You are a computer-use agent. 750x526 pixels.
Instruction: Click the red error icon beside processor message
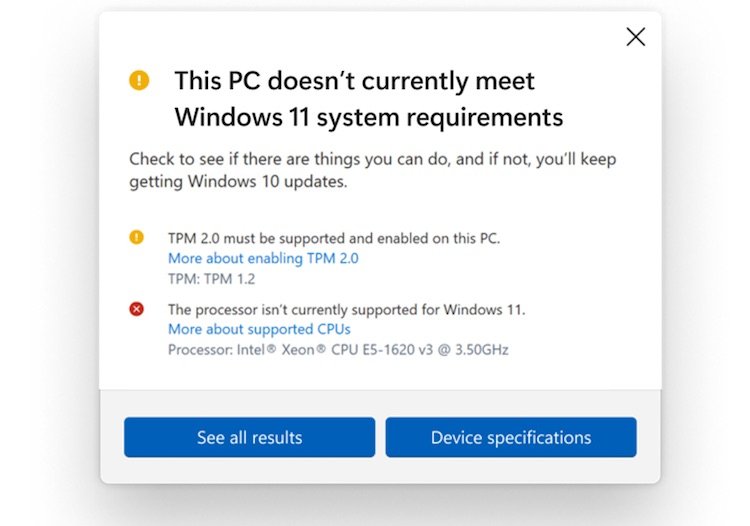[136, 309]
